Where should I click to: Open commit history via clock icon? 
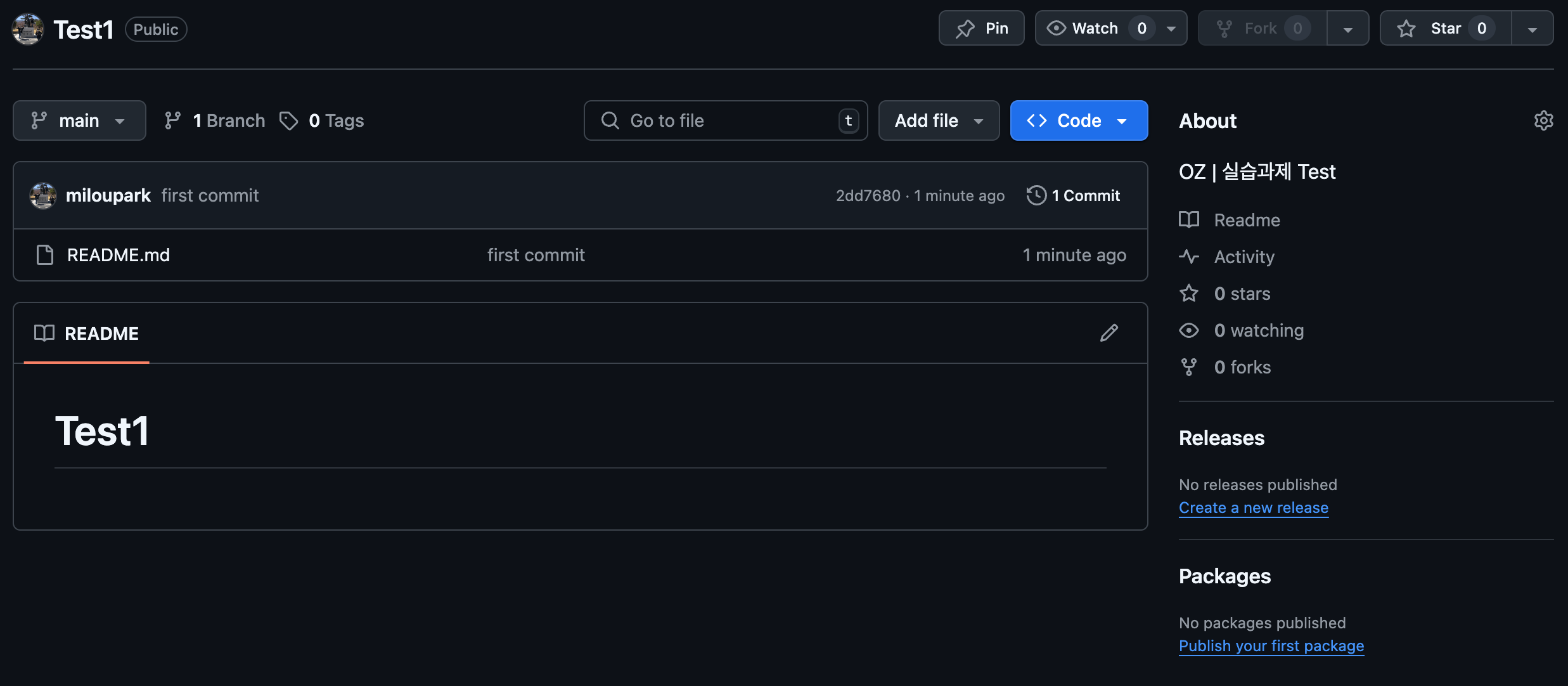click(1036, 195)
